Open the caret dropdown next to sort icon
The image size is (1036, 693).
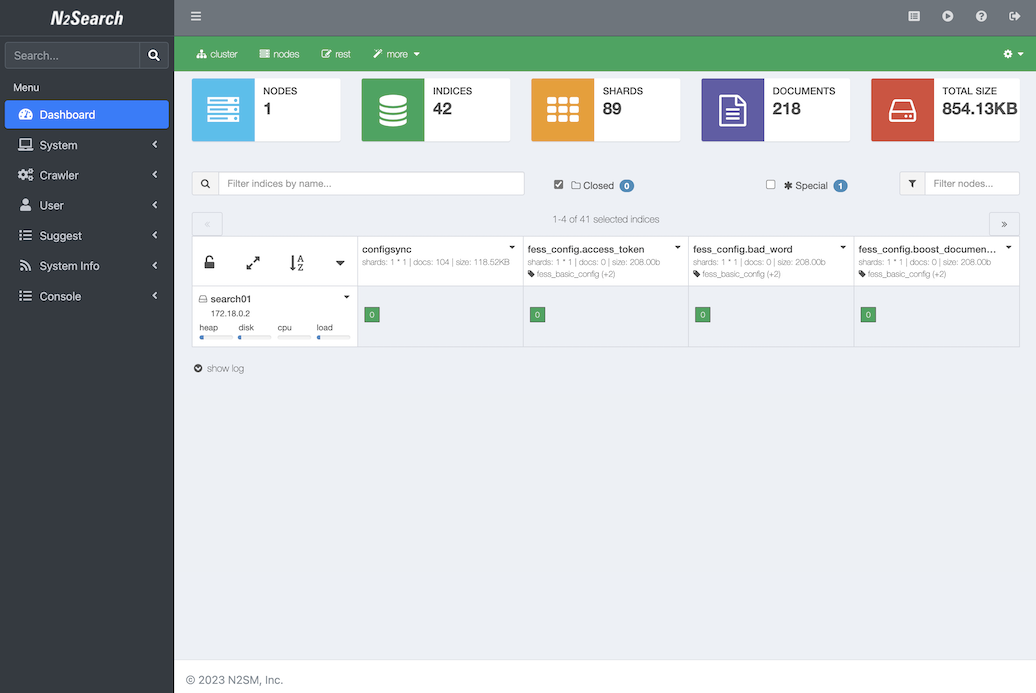tap(340, 263)
